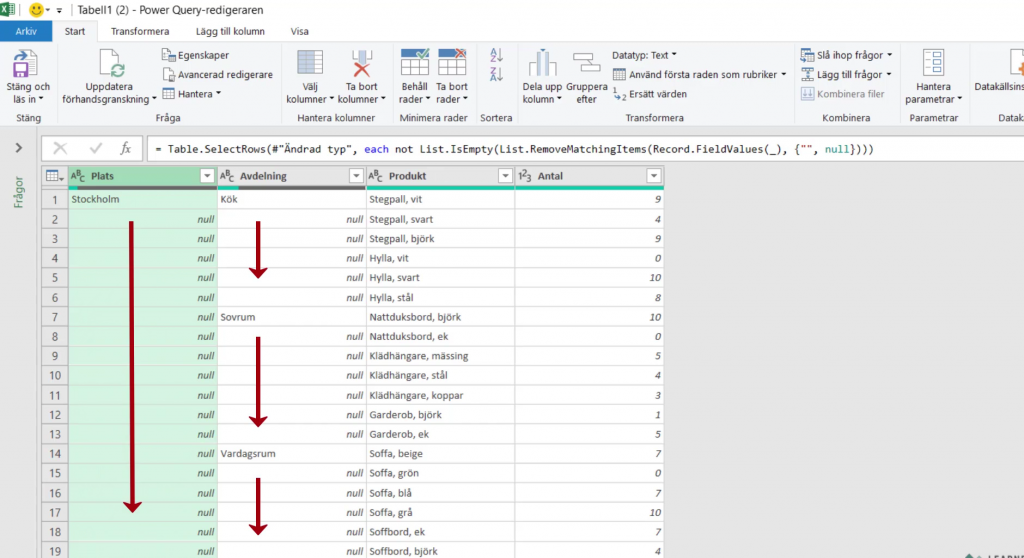Click the Hylla, stål cell
Image resolution: width=1024 pixels, height=558 pixels.
[440, 297]
